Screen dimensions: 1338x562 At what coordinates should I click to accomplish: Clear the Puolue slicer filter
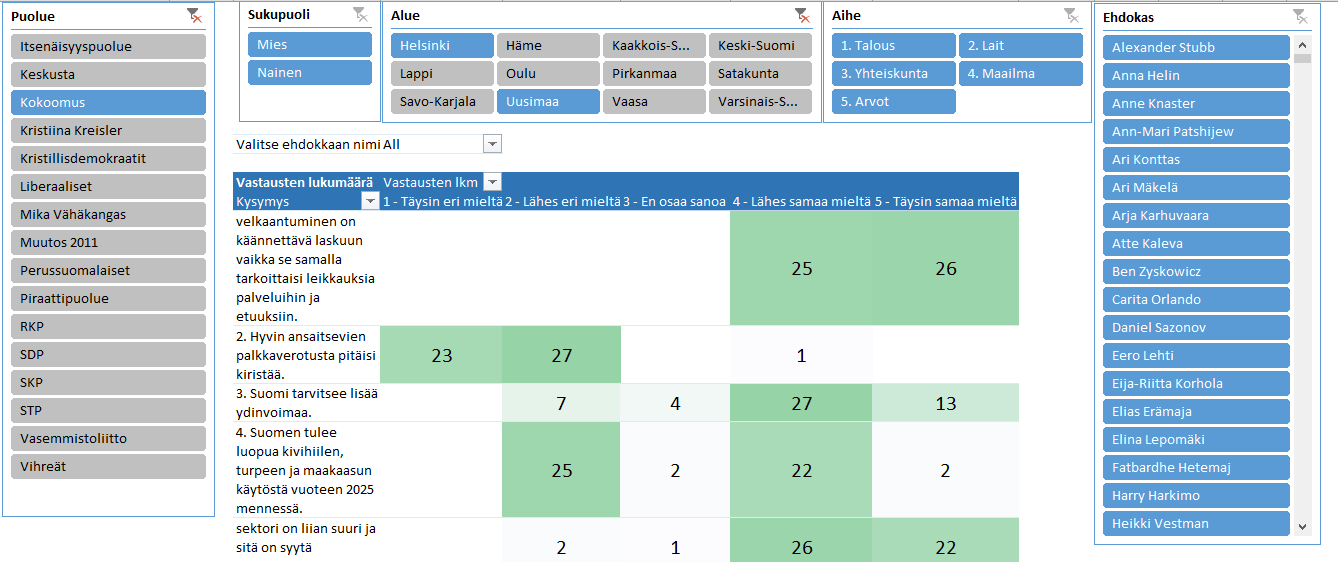[x=194, y=16]
